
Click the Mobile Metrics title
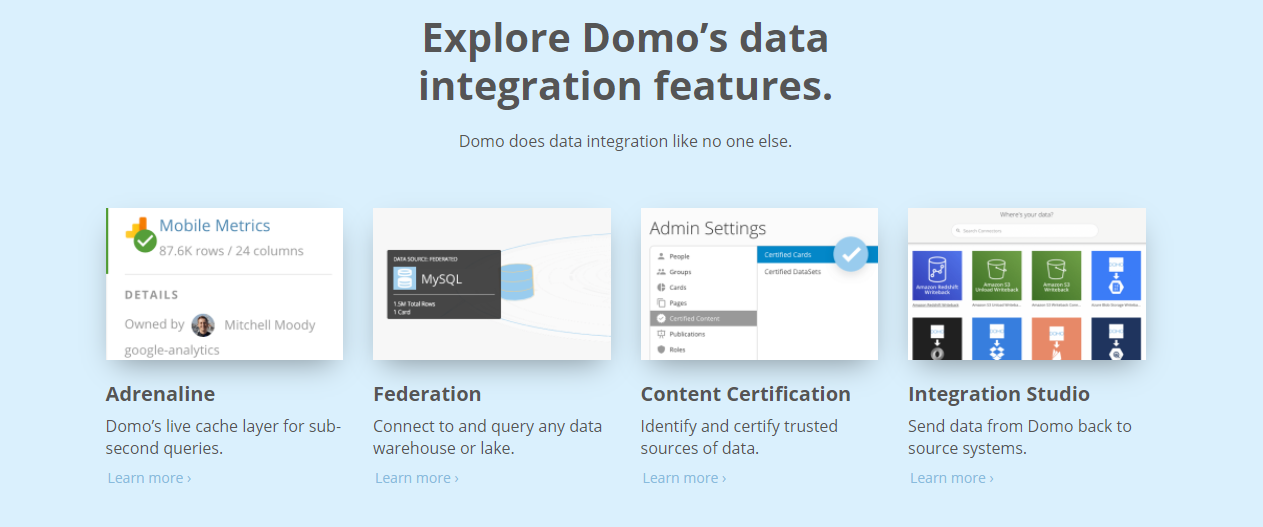click(215, 226)
